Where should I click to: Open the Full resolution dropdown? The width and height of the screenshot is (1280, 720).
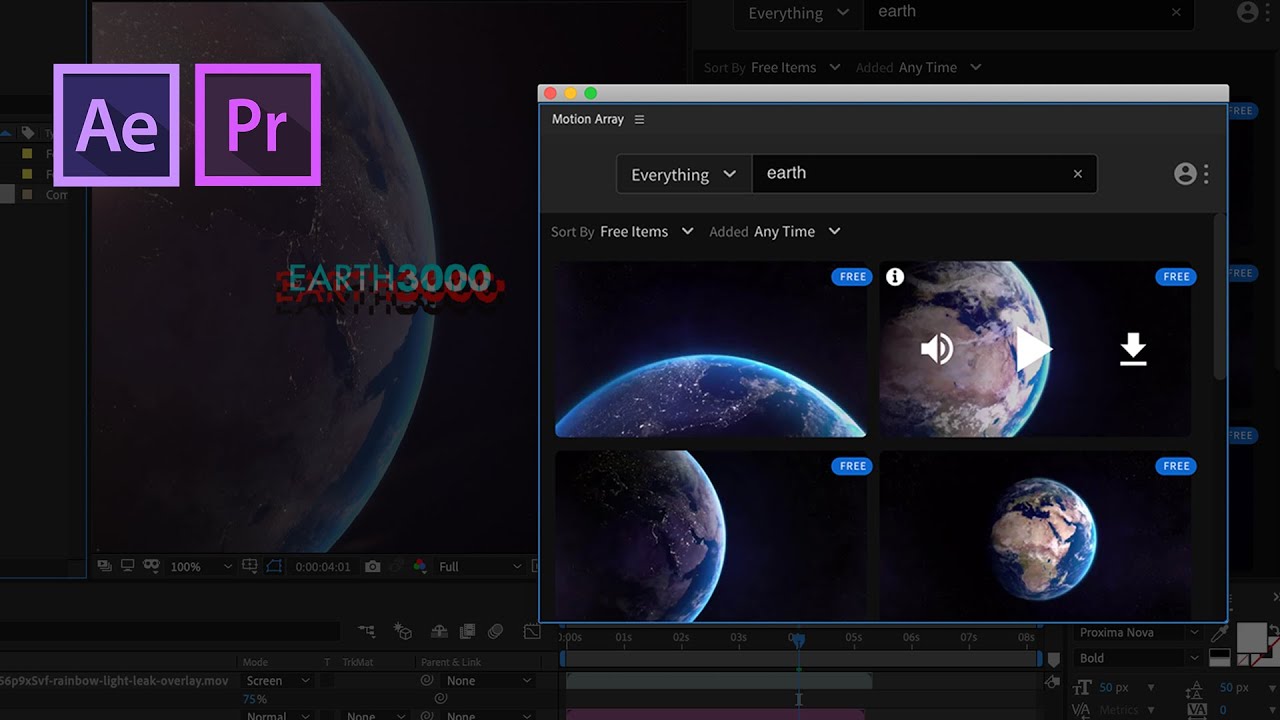pyautogui.click(x=480, y=566)
